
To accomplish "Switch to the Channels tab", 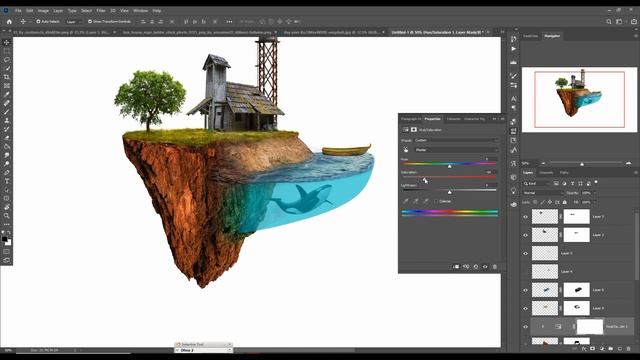I will 546,173.
